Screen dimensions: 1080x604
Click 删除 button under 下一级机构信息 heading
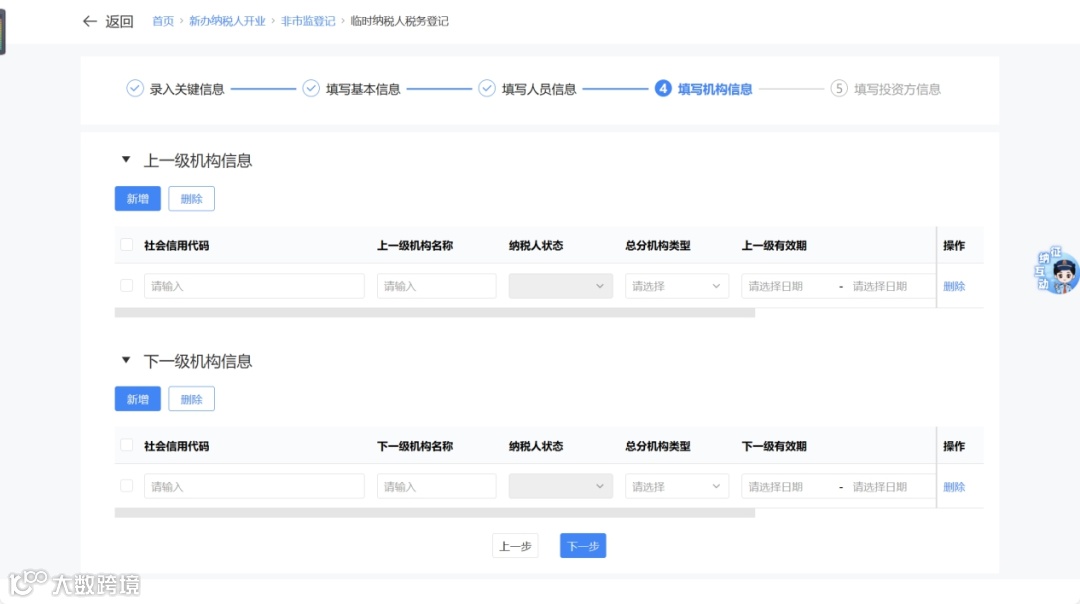coord(191,399)
